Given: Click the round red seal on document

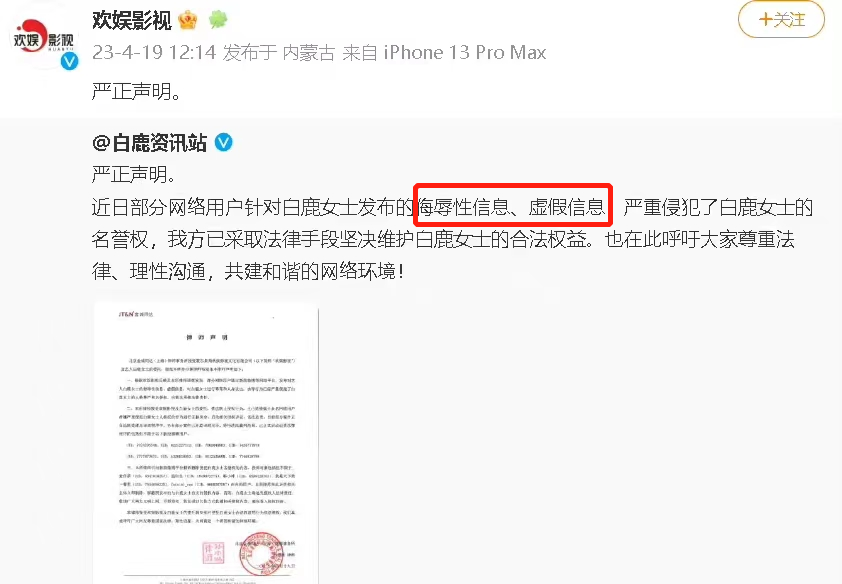Looking at the screenshot, I should (261, 554).
